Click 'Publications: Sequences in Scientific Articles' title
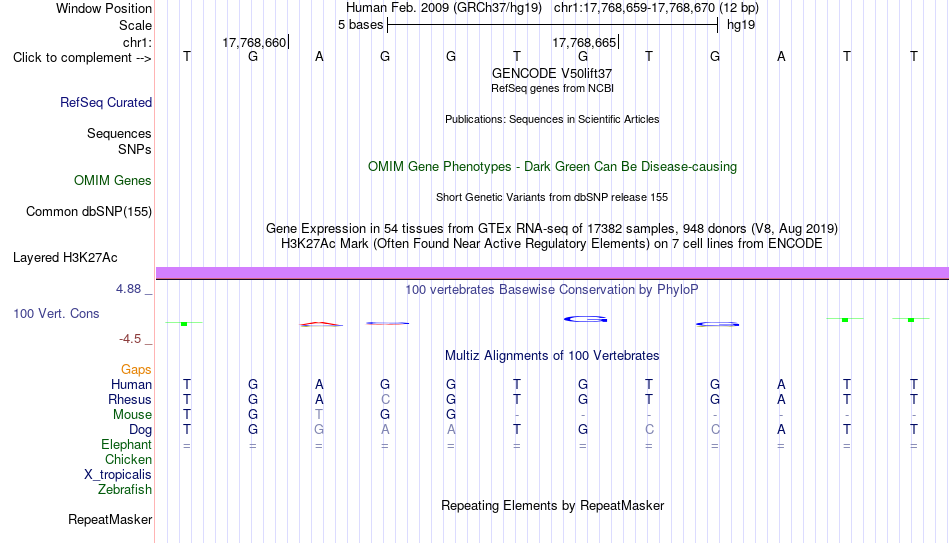The height and width of the screenshot is (543, 950). click(552, 119)
